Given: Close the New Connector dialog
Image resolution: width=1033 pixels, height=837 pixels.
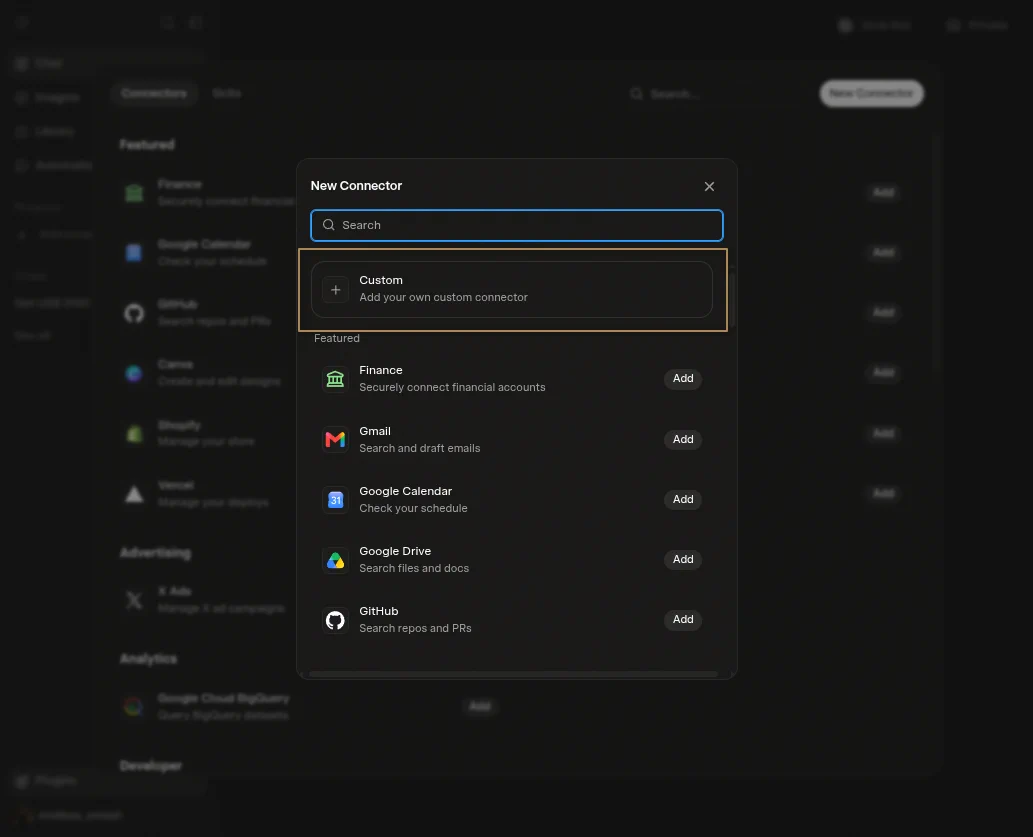Looking at the screenshot, I should click(709, 187).
